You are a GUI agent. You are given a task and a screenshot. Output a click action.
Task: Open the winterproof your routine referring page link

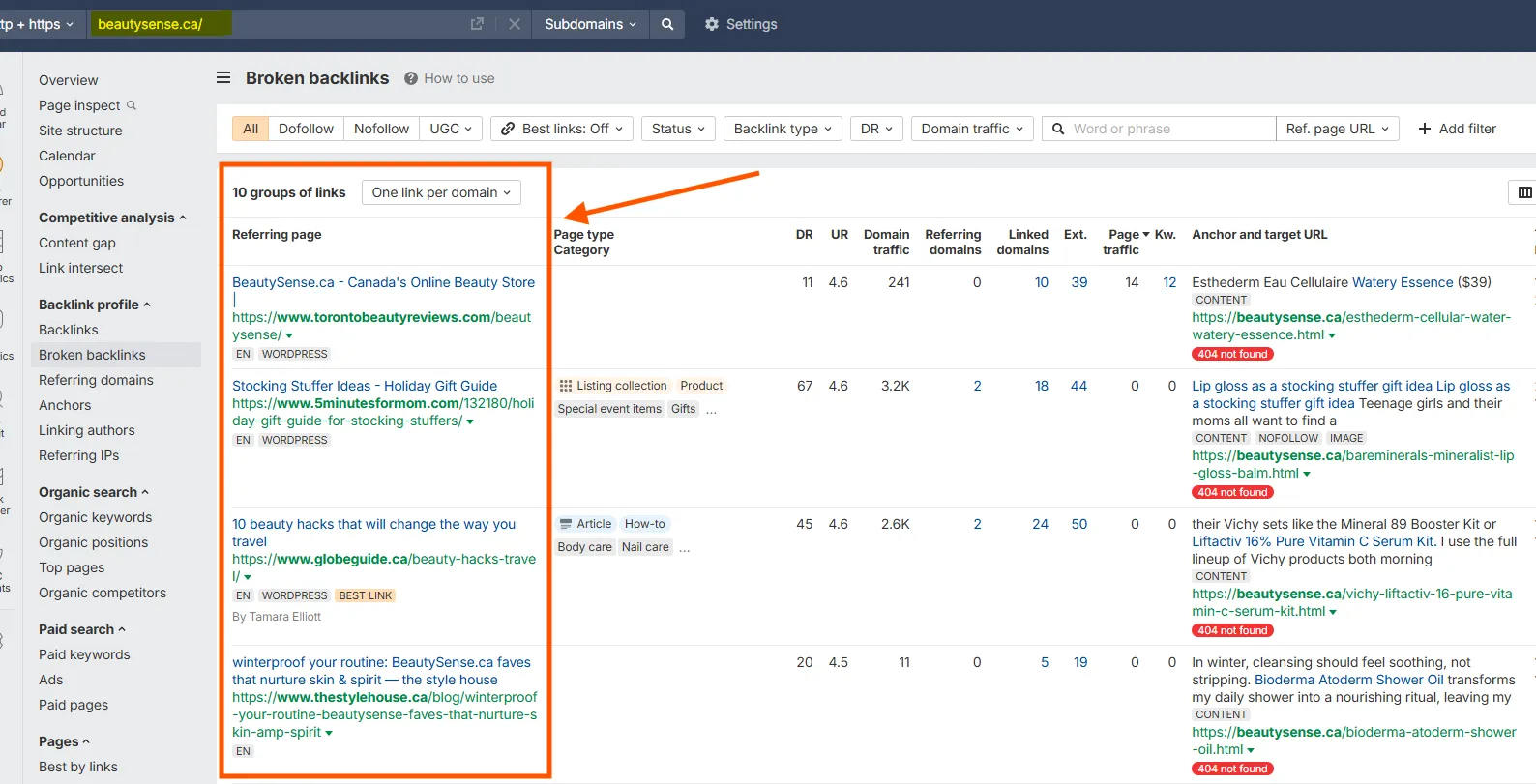point(381,671)
